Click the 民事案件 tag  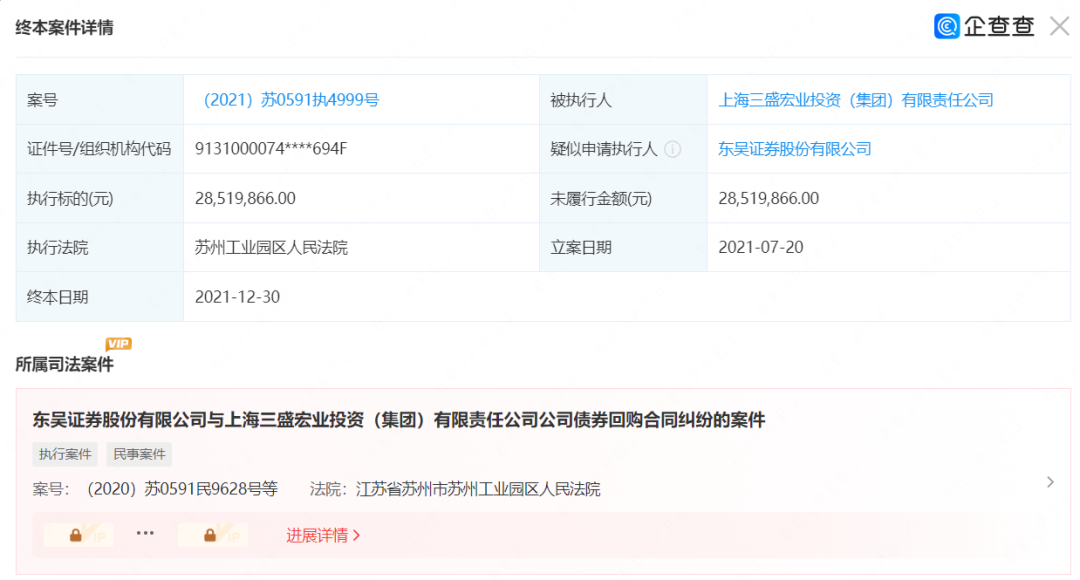click(x=139, y=454)
